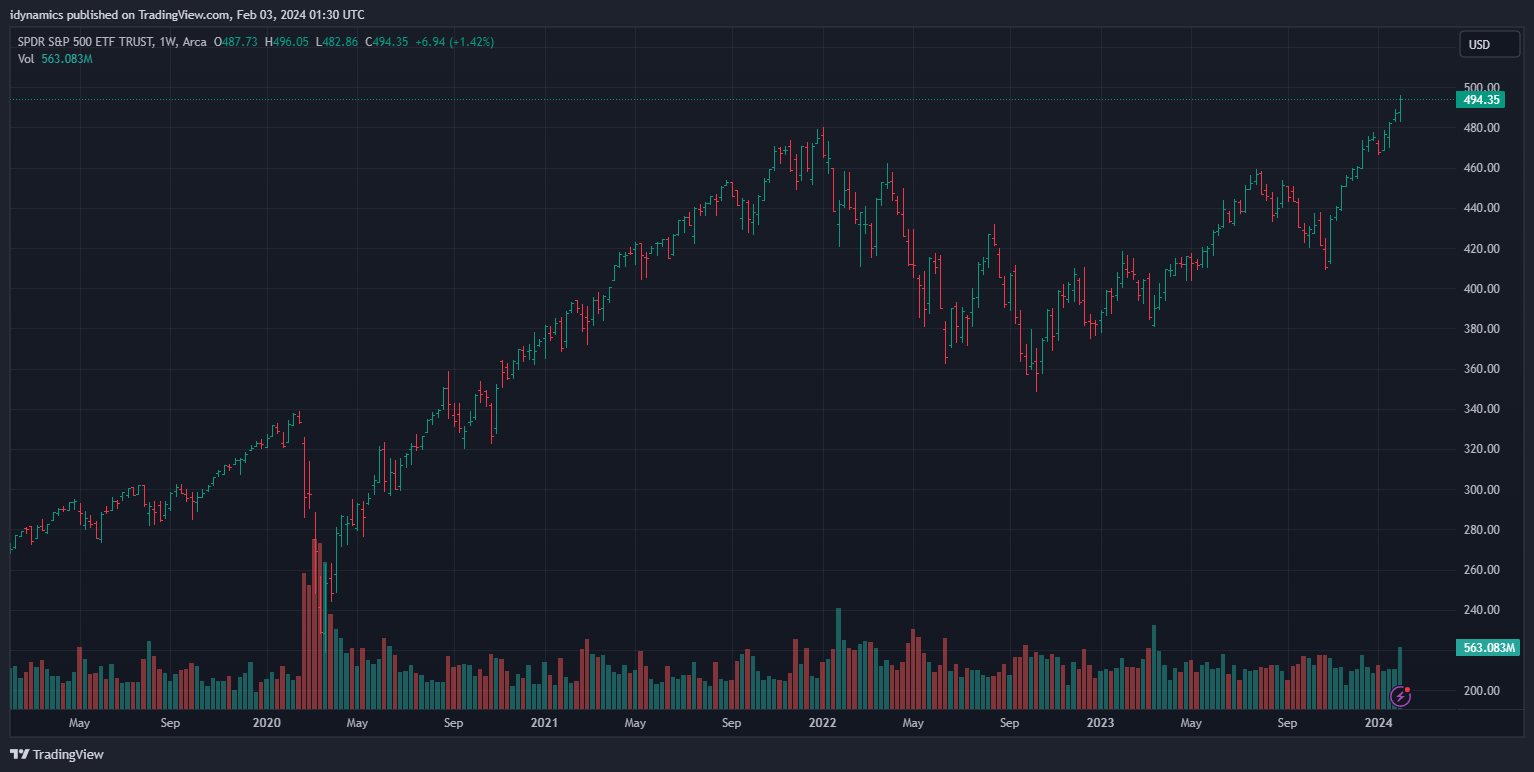Click the 2020 marker on time axis

click(266, 722)
